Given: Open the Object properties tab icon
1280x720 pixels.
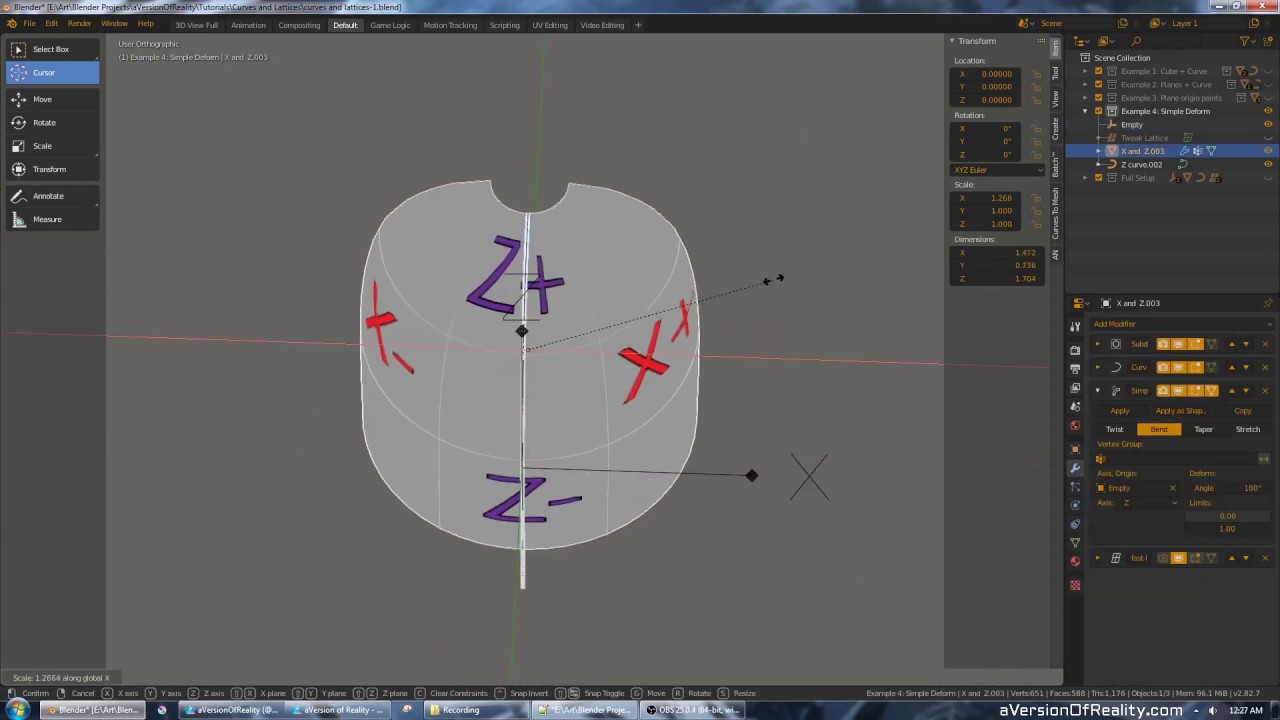Looking at the screenshot, I should click(x=1075, y=449).
